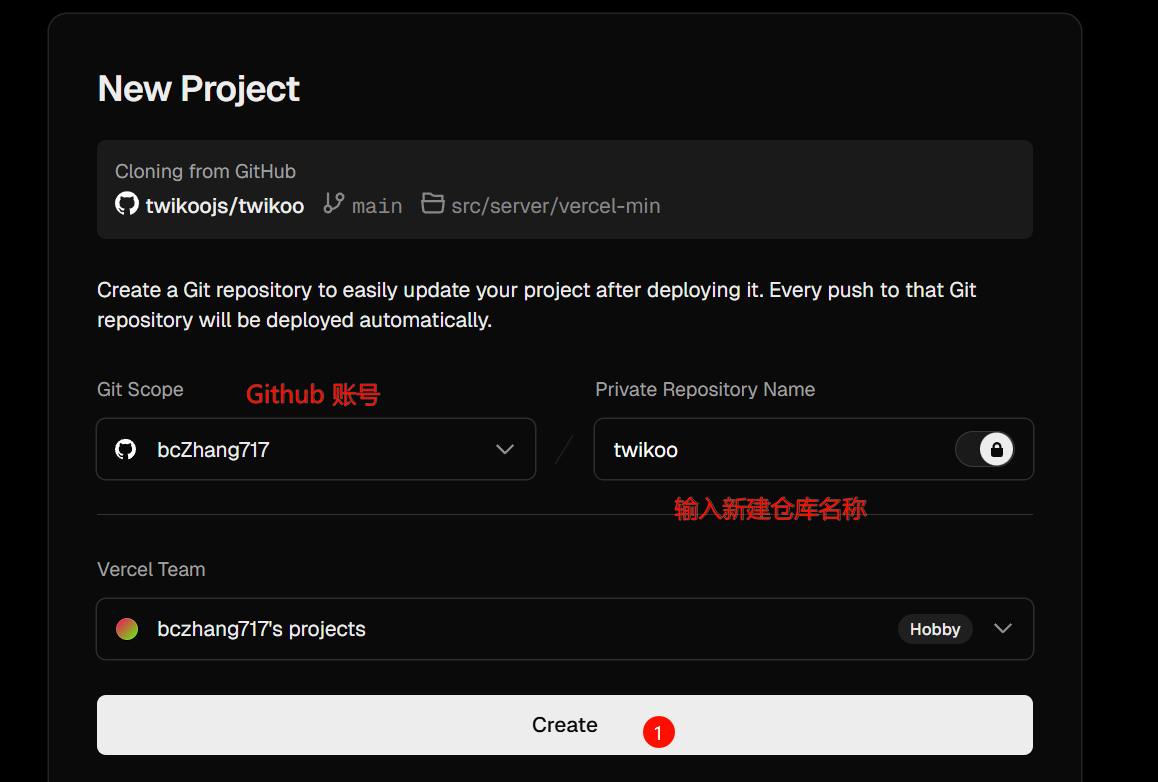
Task: Open the Vercel Team chevron arrow
Action: 1003,629
